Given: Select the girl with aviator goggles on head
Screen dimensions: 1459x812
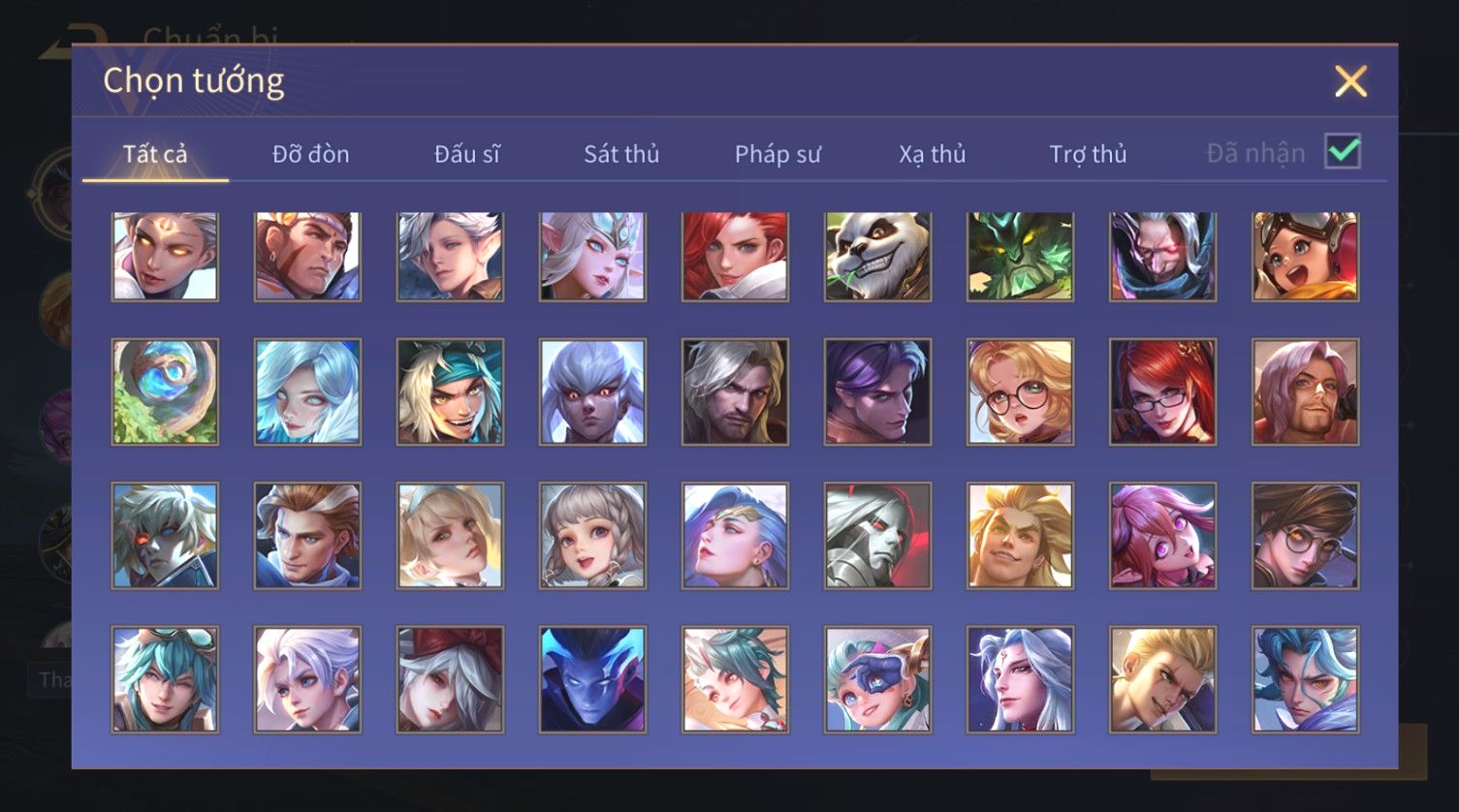Looking at the screenshot, I should pyautogui.click(x=1305, y=257).
